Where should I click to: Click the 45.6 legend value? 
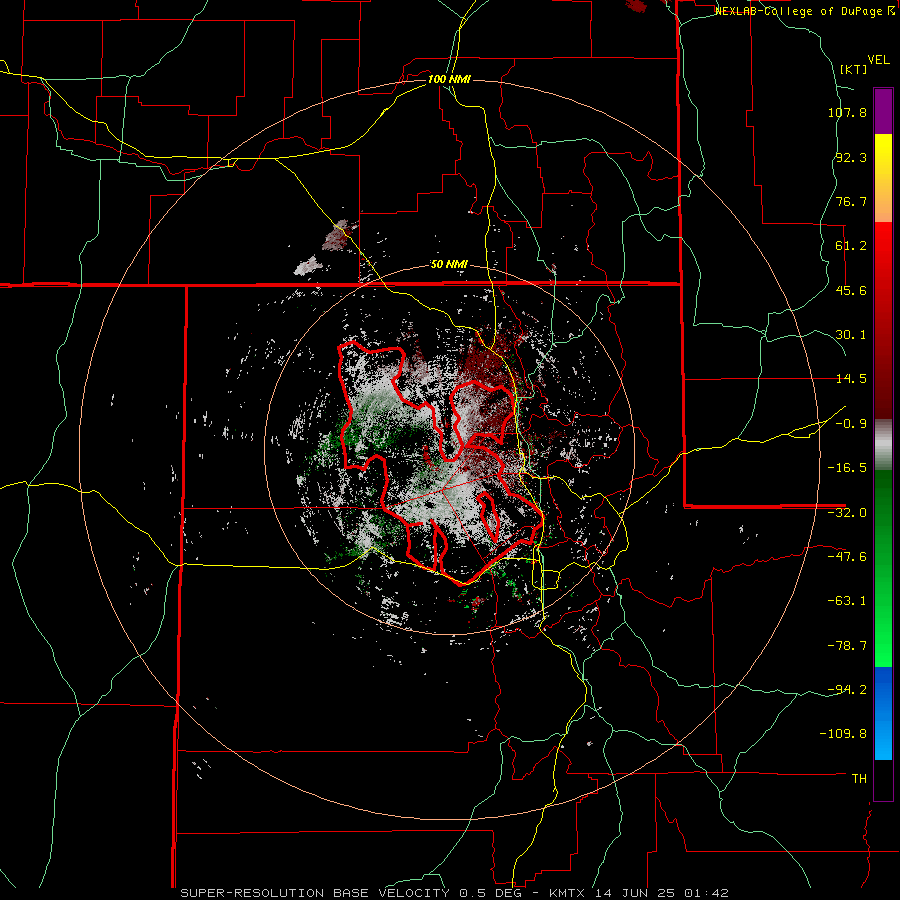click(x=851, y=290)
